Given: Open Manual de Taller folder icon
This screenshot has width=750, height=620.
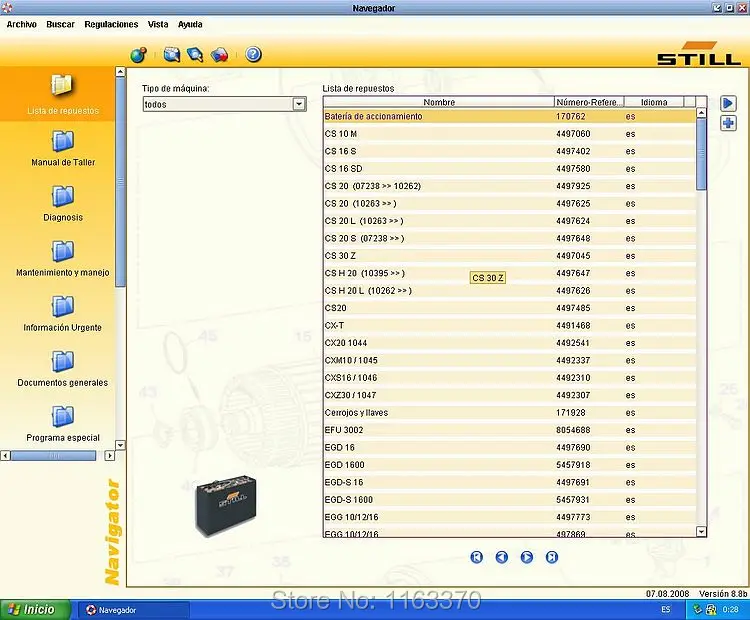Looking at the screenshot, I should point(63,141).
